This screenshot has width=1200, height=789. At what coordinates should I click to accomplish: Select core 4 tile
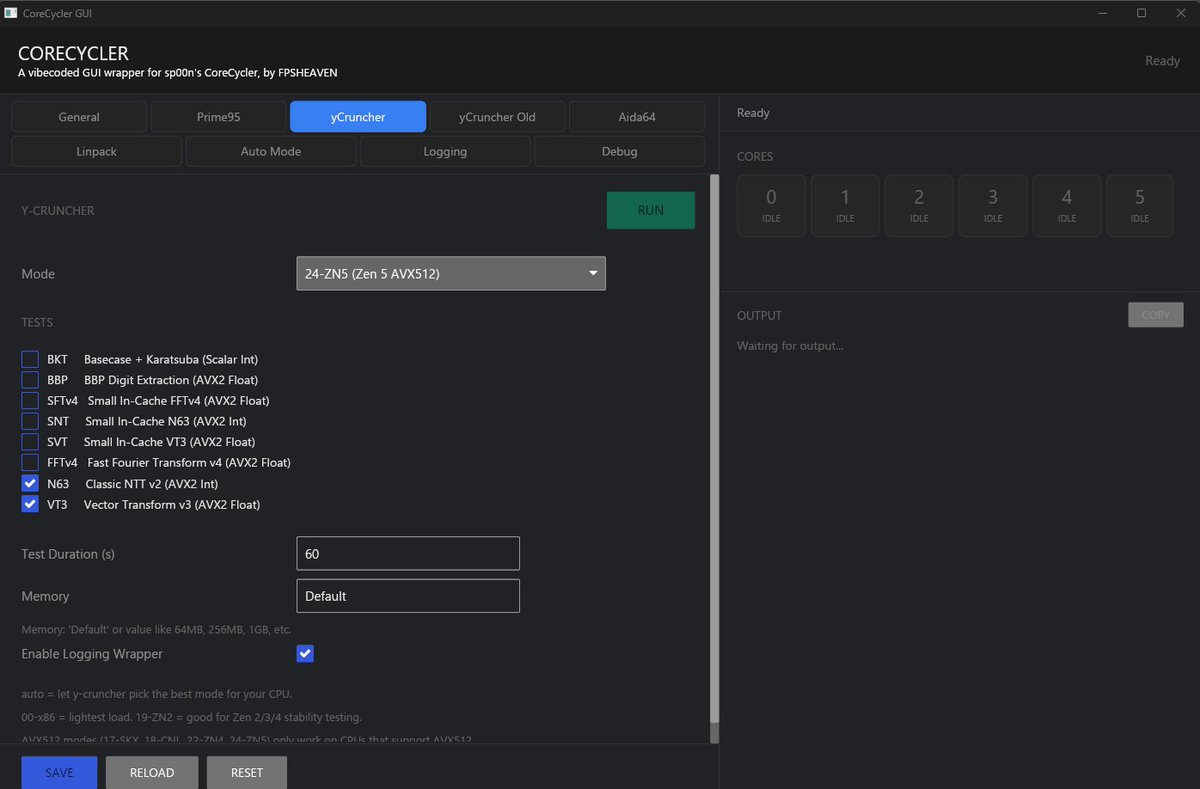[1067, 206]
